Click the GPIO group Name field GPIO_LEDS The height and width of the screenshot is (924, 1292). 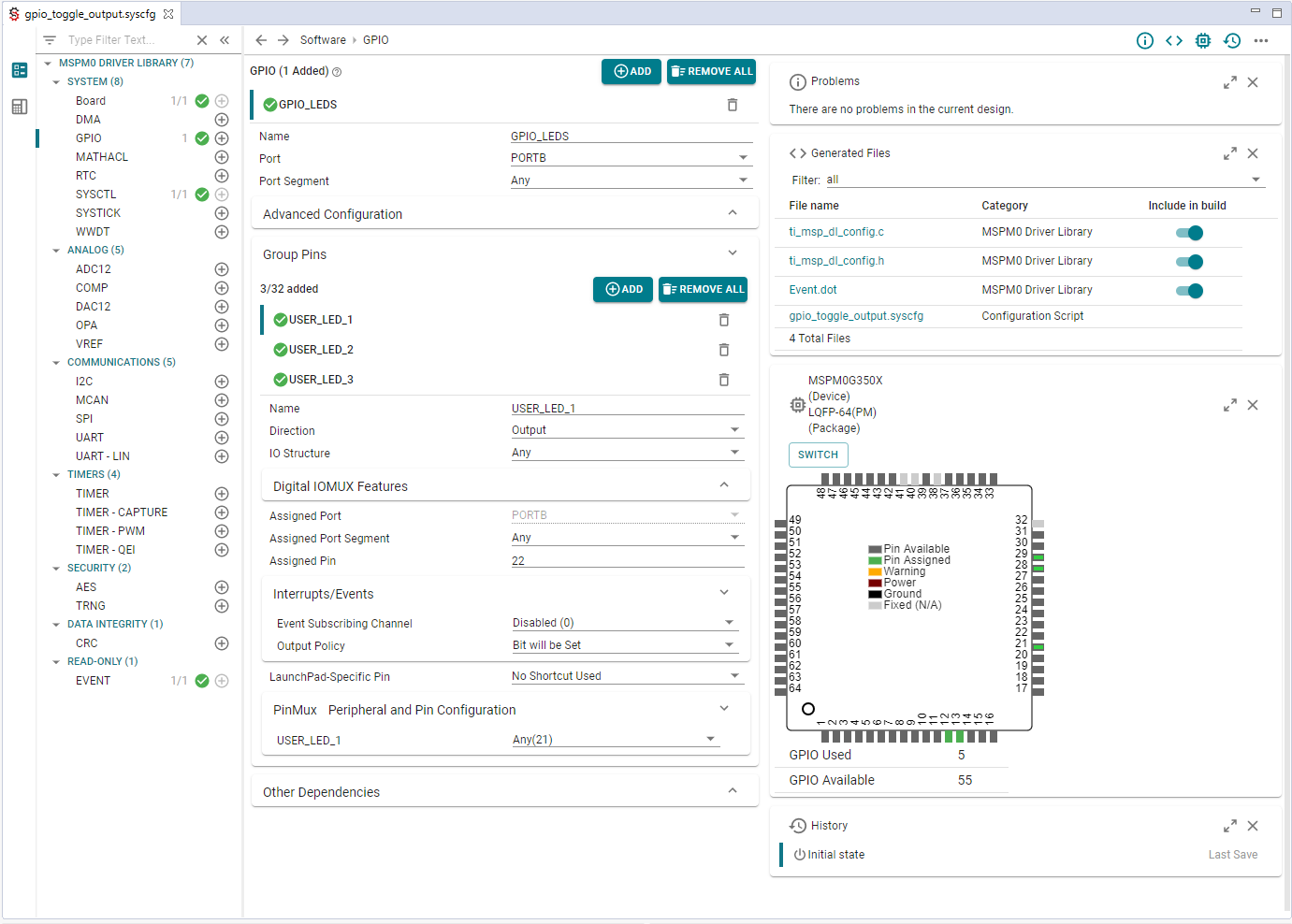click(x=631, y=137)
